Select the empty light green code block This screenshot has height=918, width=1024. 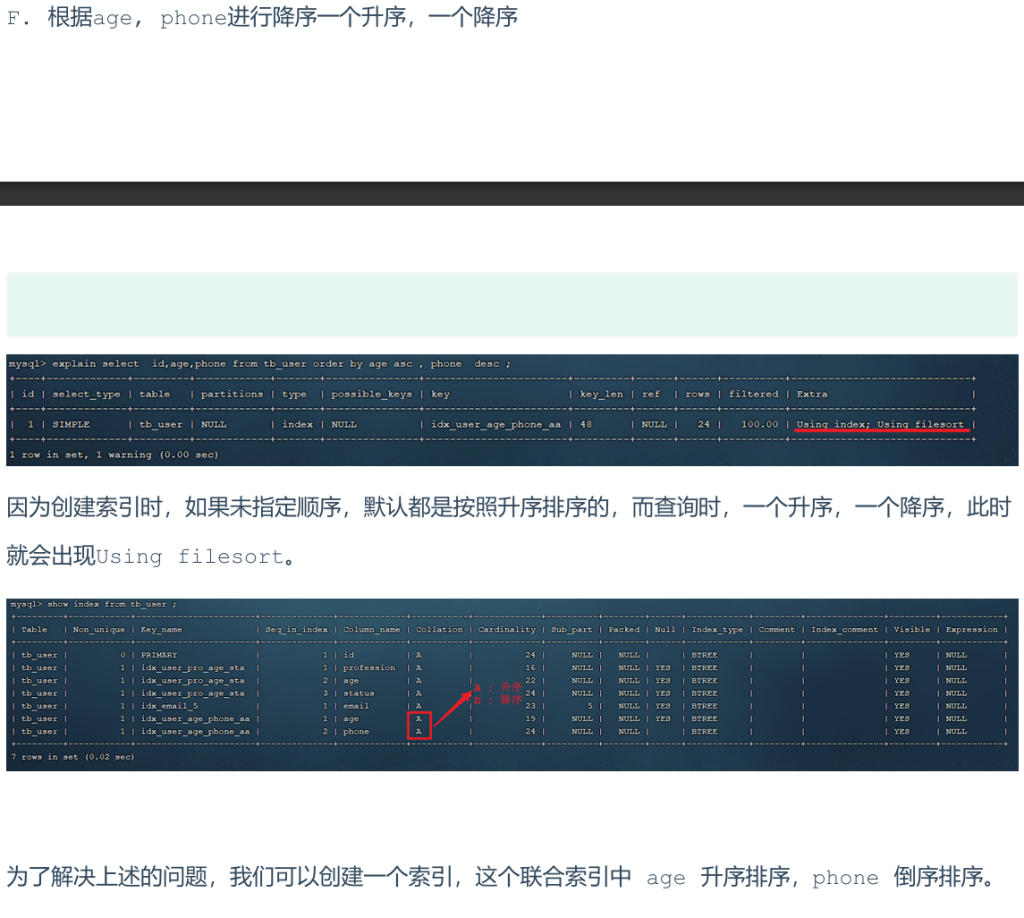click(512, 304)
